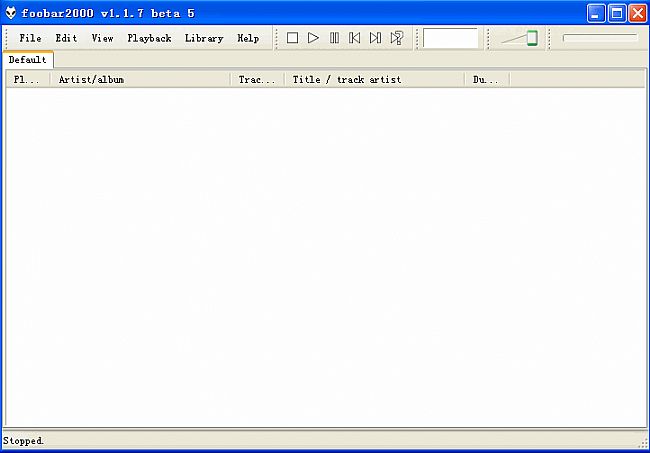Close the foobar2000 window
Screen dimensions: 650x453
(638, 14)
